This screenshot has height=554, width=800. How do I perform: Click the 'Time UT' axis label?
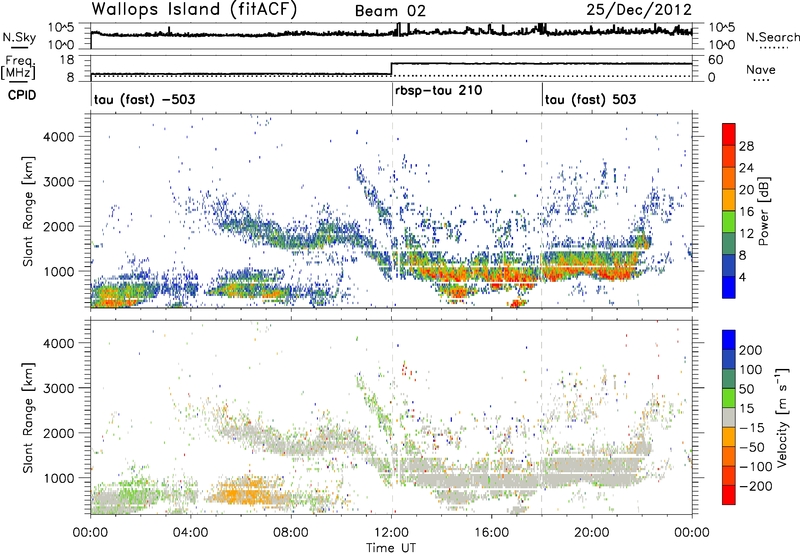pyautogui.click(x=391, y=547)
